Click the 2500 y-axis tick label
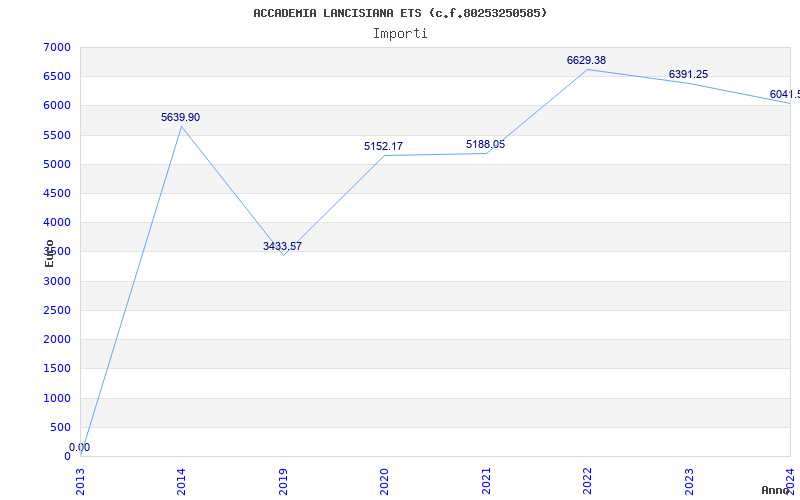The image size is (800, 500). point(57,310)
